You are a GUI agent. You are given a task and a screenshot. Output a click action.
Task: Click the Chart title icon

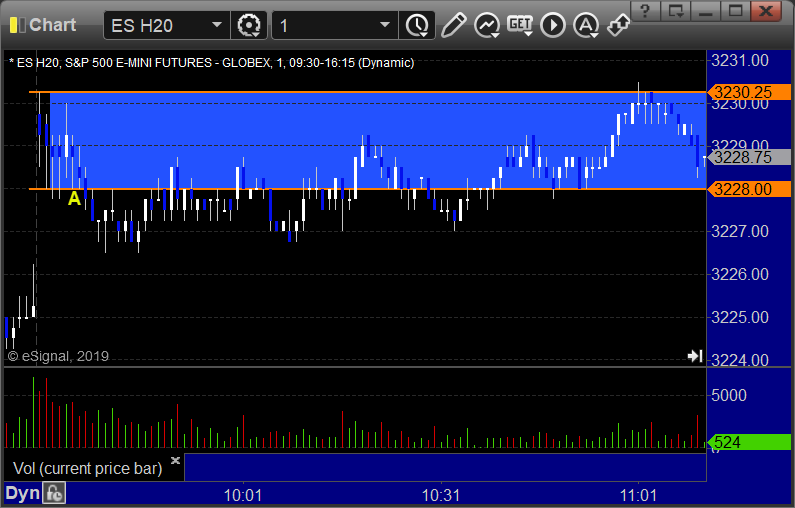tap(17, 25)
